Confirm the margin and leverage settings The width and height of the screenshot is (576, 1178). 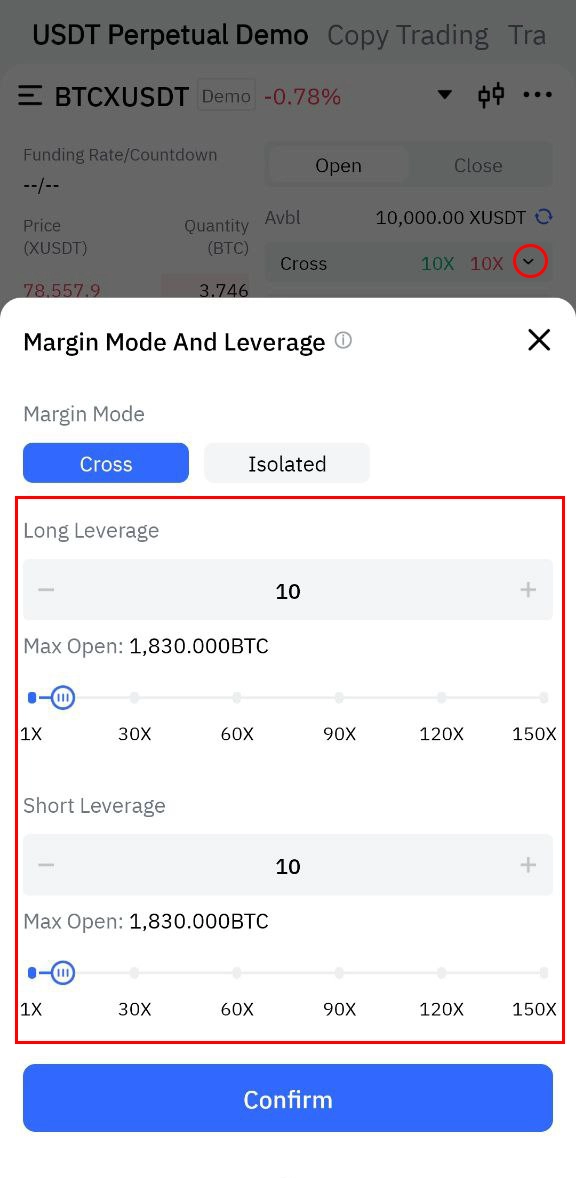coord(288,1098)
